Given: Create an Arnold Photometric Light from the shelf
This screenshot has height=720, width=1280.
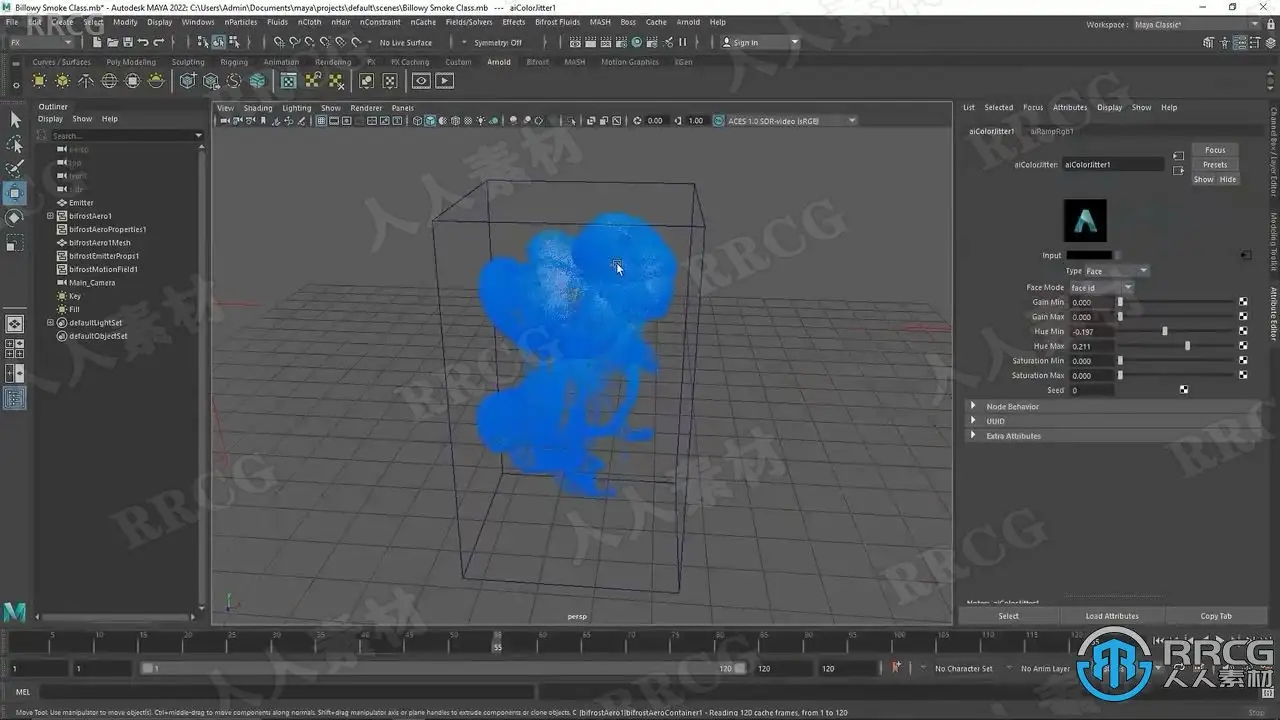Looking at the screenshot, I should tap(86, 81).
